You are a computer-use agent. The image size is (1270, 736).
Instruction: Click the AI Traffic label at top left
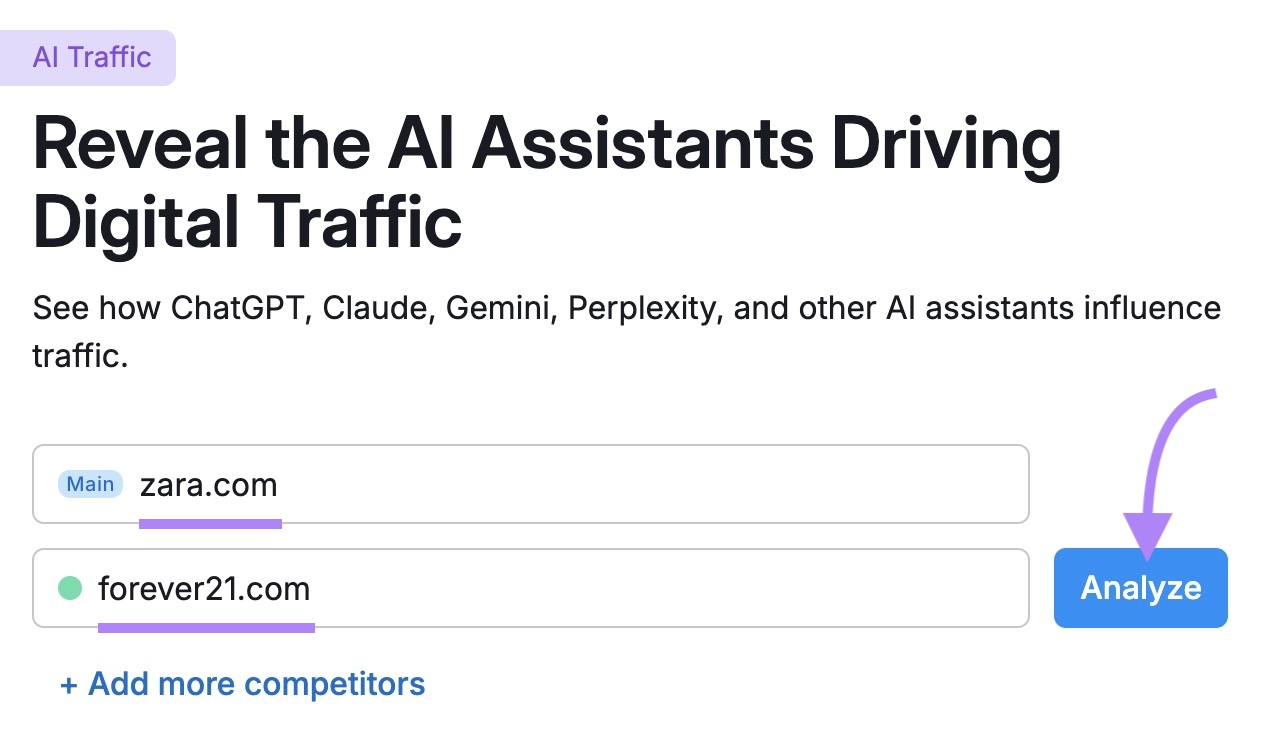point(88,57)
